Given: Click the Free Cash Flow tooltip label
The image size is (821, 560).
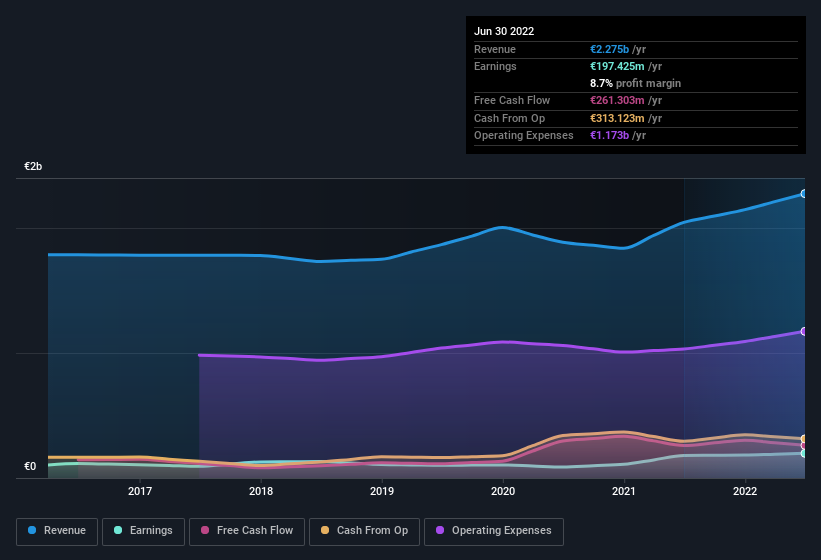Looking at the screenshot, I should [512, 100].
